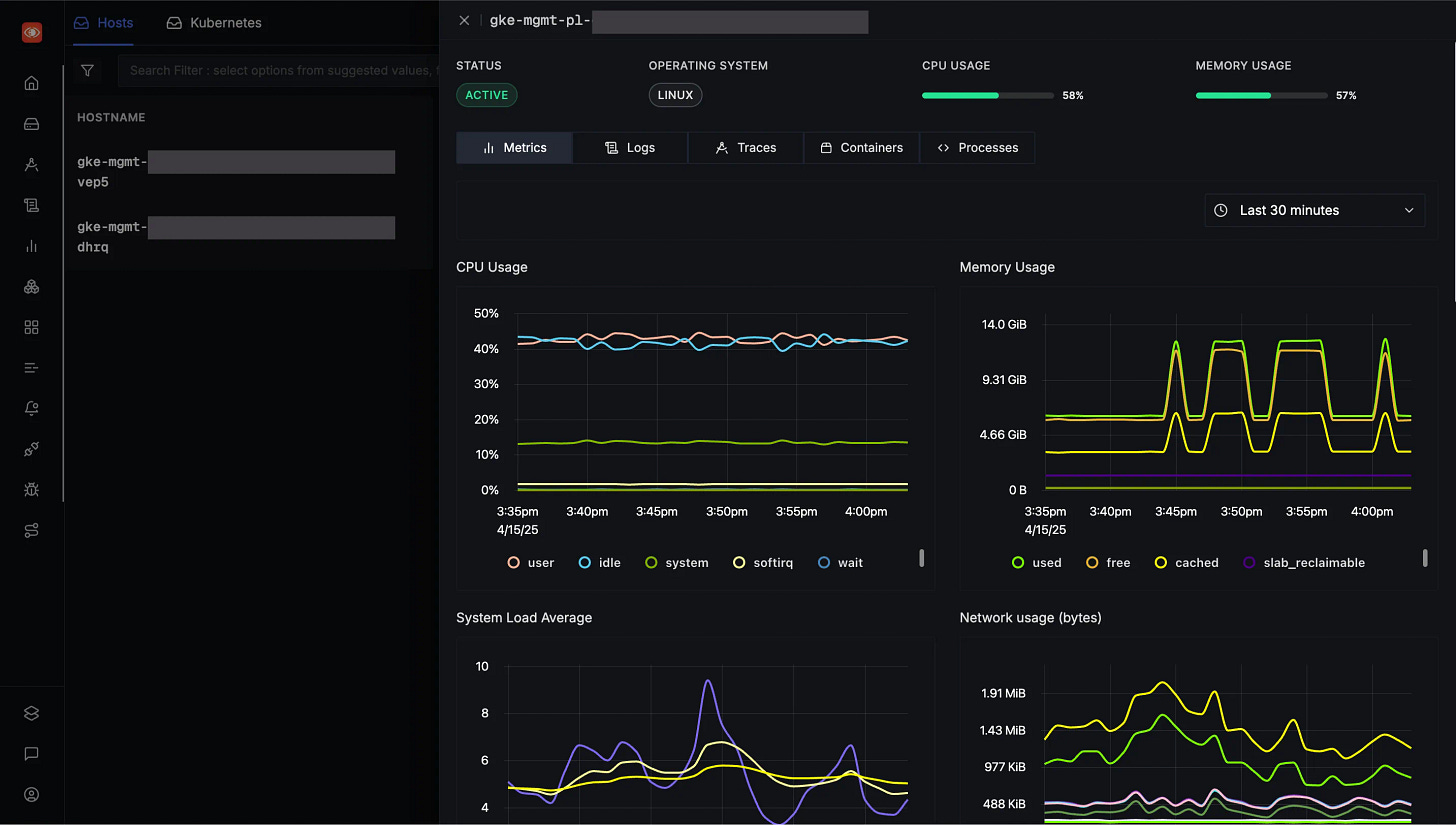The height and width of the screenshot is (825, 1456).
Task: Select the host row ending in dhrq
Action: click(236, 237)
